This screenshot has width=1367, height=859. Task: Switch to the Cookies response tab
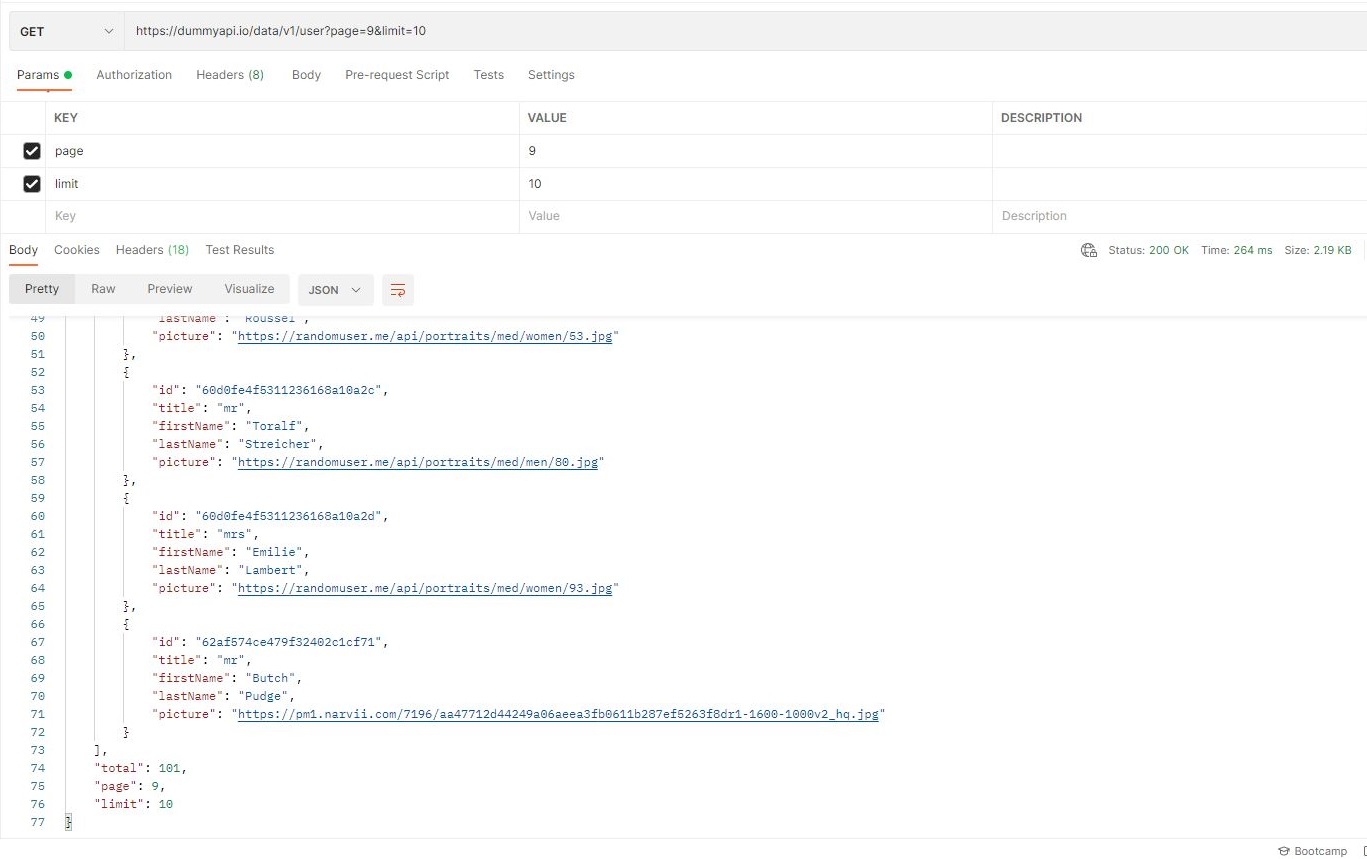77,250
